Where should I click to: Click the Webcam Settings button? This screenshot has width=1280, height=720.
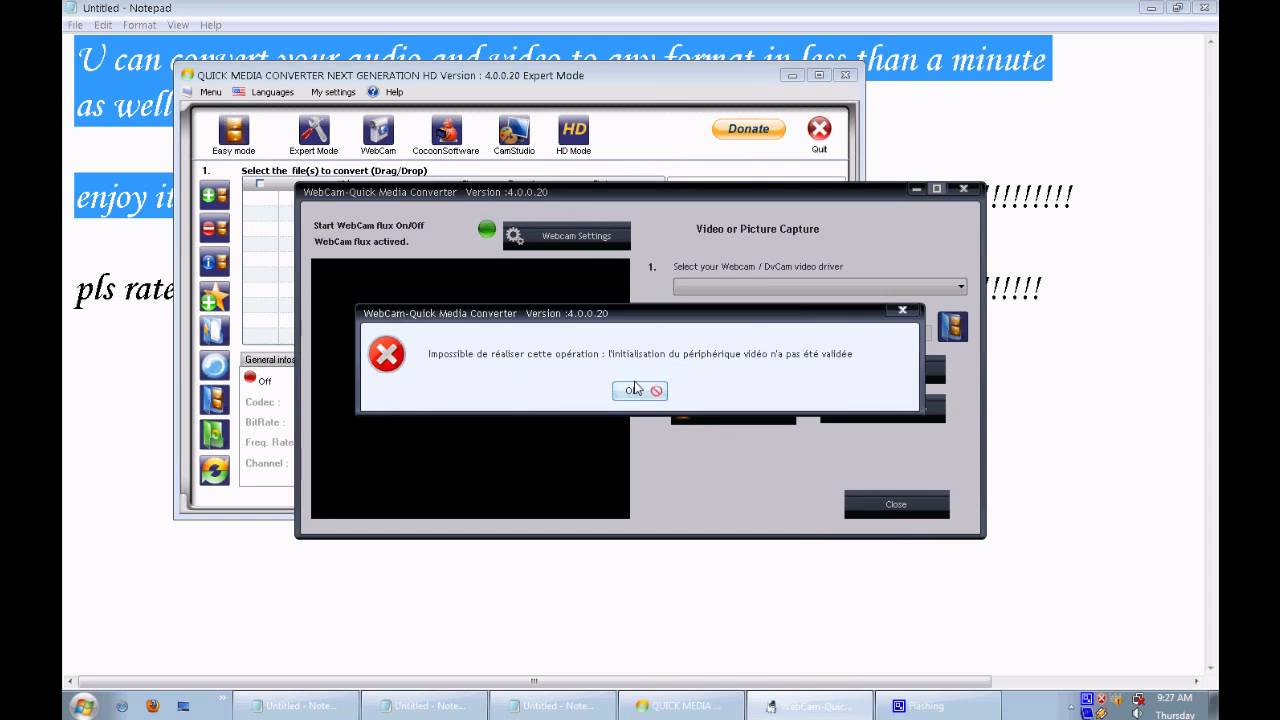pyautogui.click(x=567, y=236)
